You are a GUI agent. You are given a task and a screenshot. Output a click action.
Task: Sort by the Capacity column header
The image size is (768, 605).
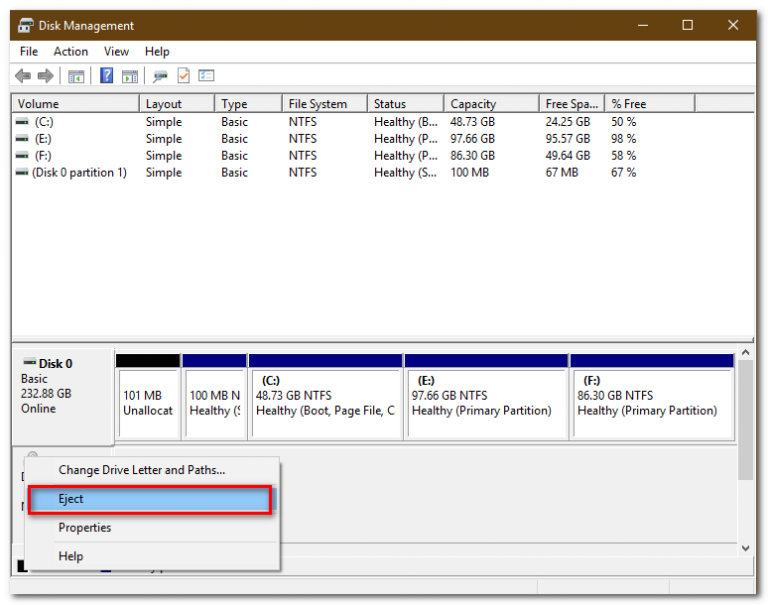[x=492, y=104]
